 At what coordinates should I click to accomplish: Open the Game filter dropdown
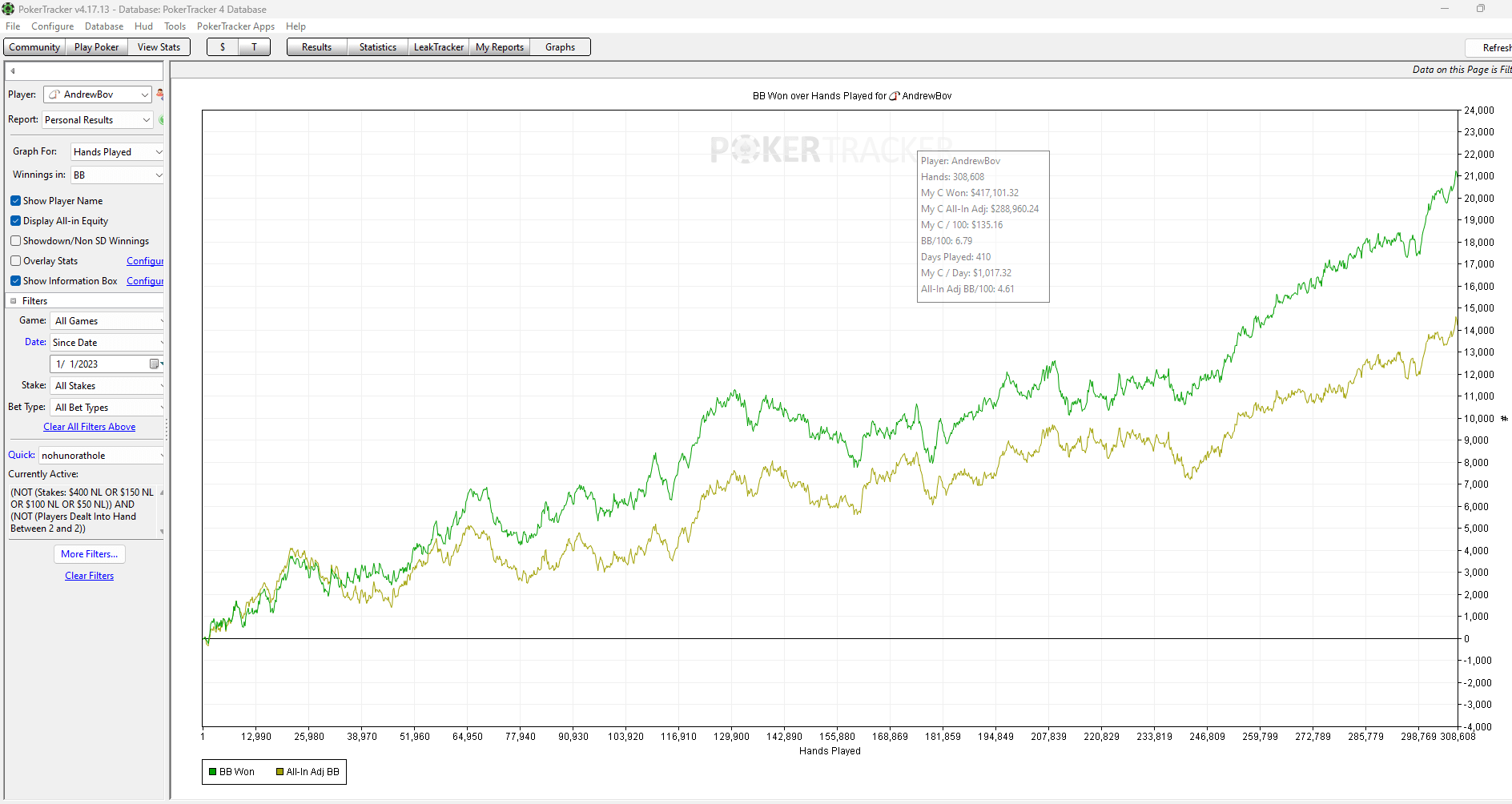coord(107,321)
